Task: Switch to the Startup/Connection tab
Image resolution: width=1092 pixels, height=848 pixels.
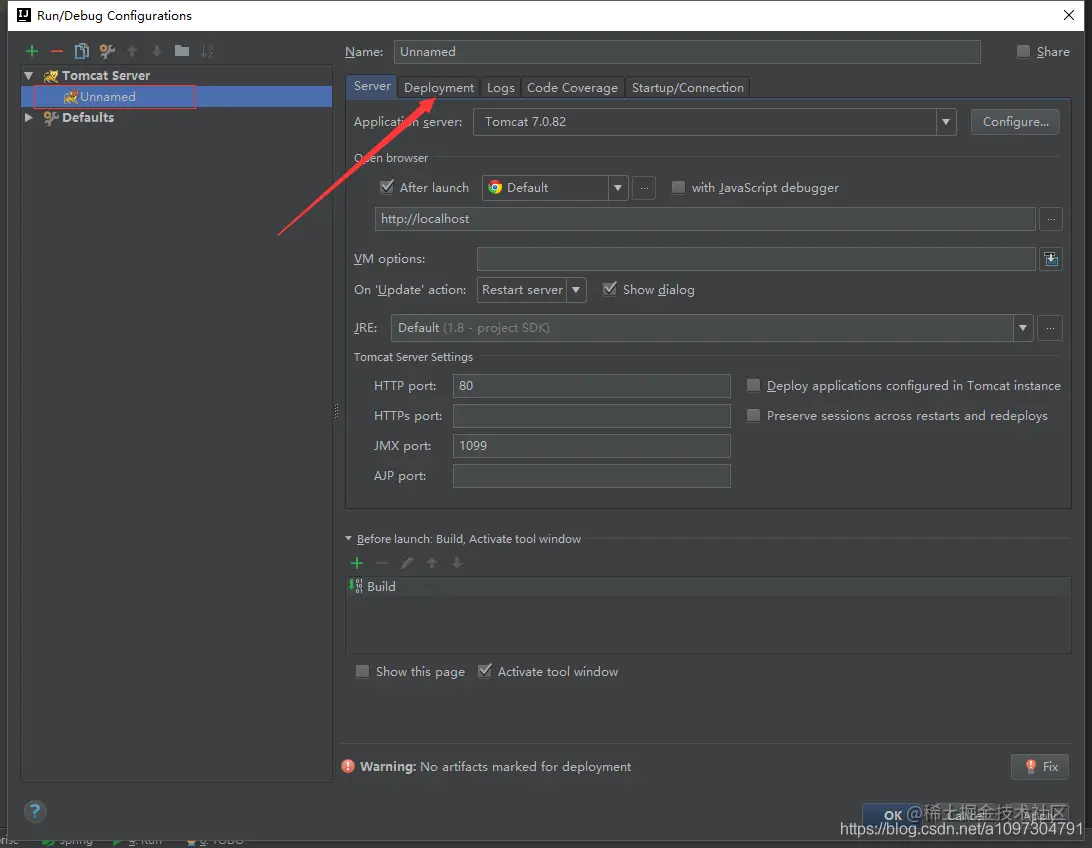Action: (x=687, y=88)
